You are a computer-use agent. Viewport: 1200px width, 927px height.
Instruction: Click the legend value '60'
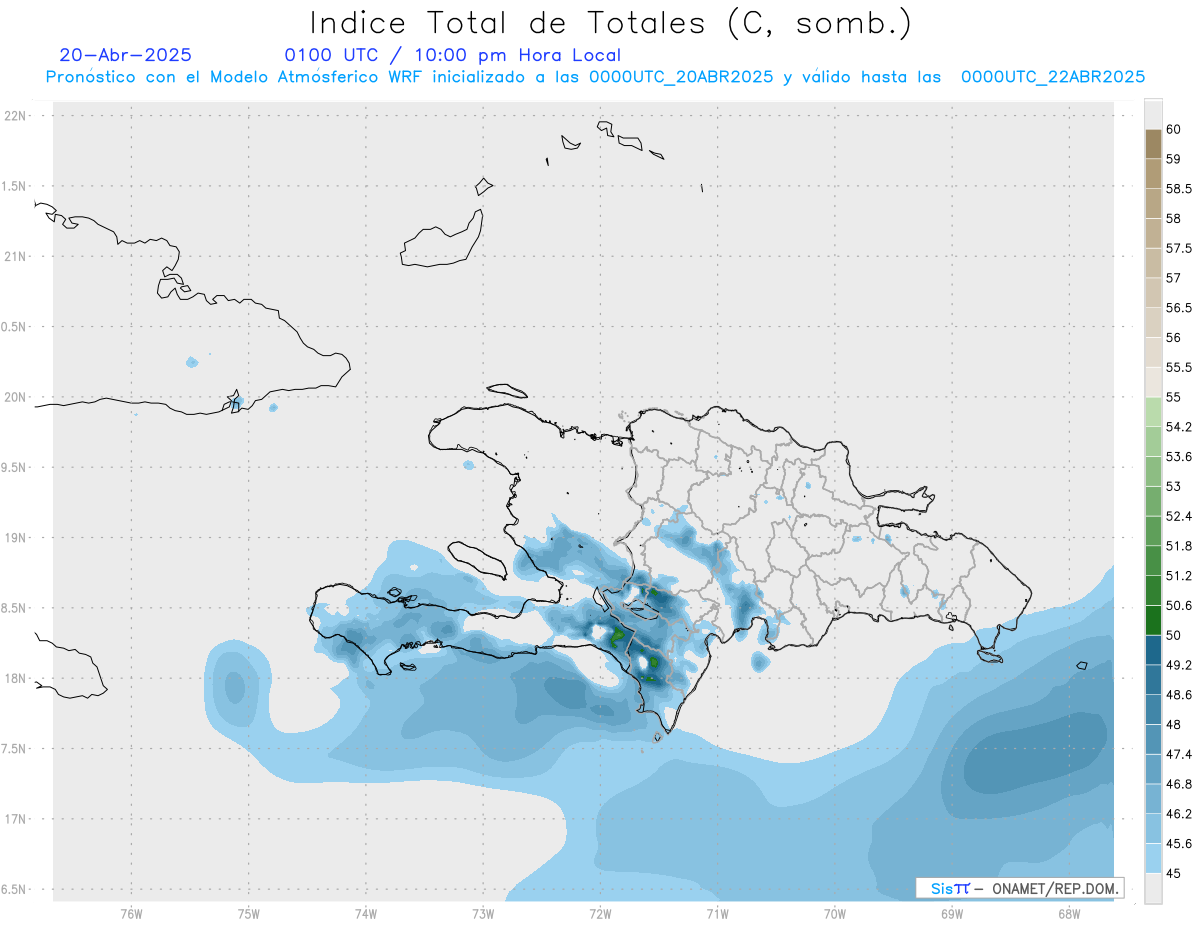point(1174,129)
